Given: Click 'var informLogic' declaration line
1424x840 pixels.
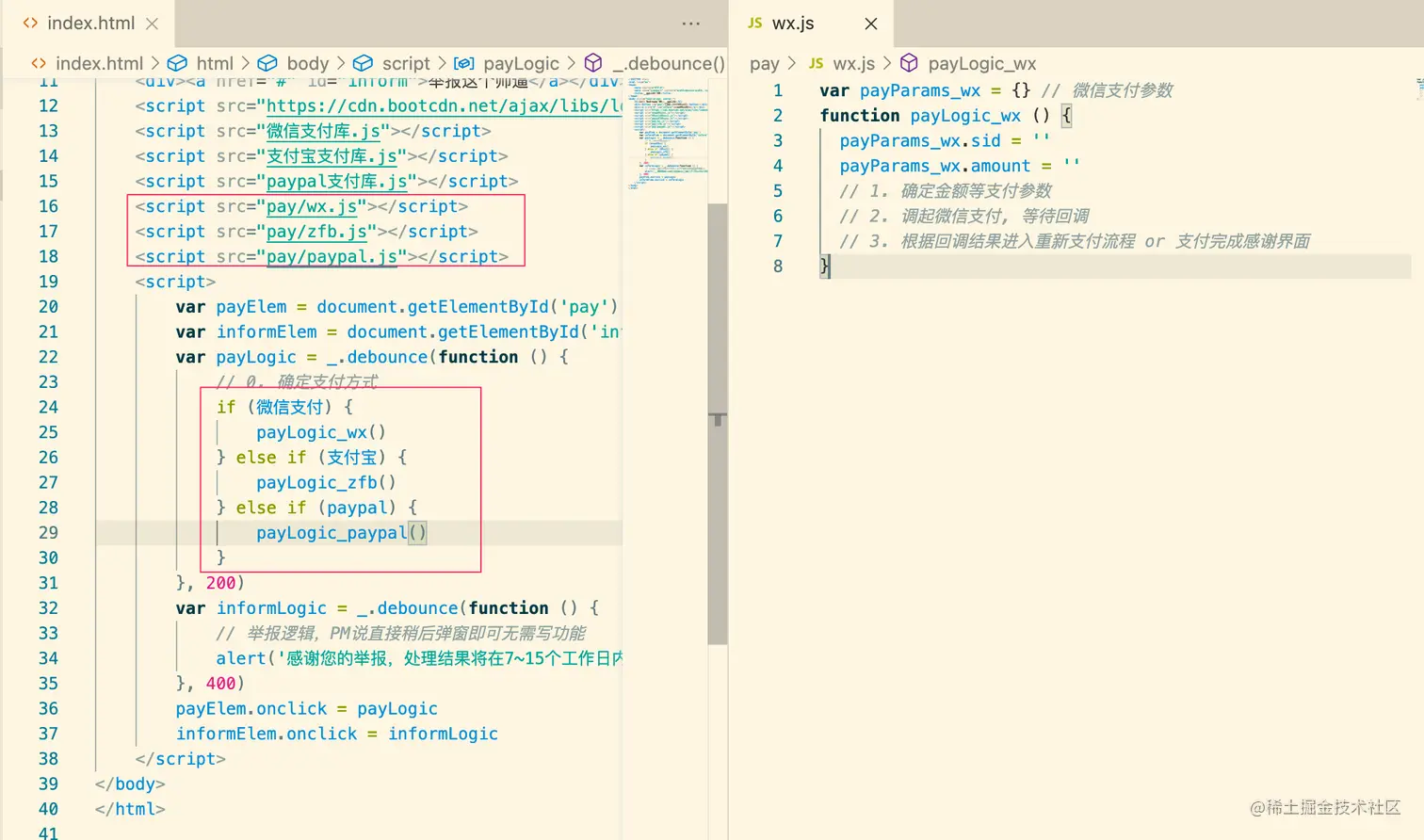Looking at the screenshot, I should [387, 608].
